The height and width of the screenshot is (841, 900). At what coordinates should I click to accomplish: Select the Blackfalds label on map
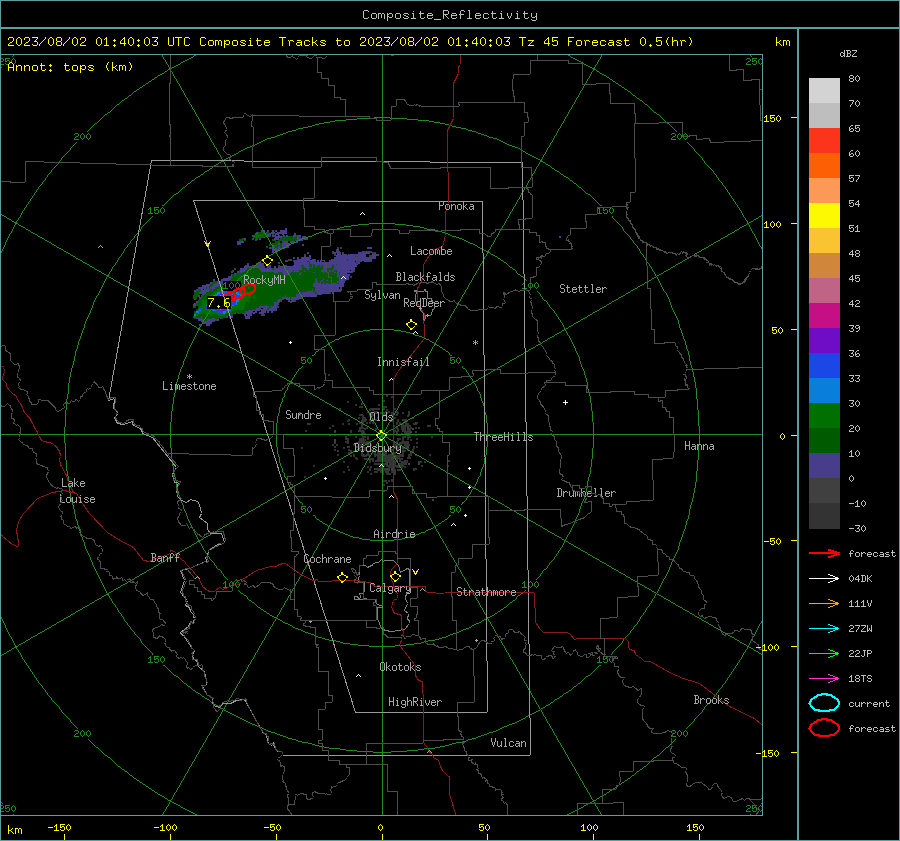tap(425, 277)
